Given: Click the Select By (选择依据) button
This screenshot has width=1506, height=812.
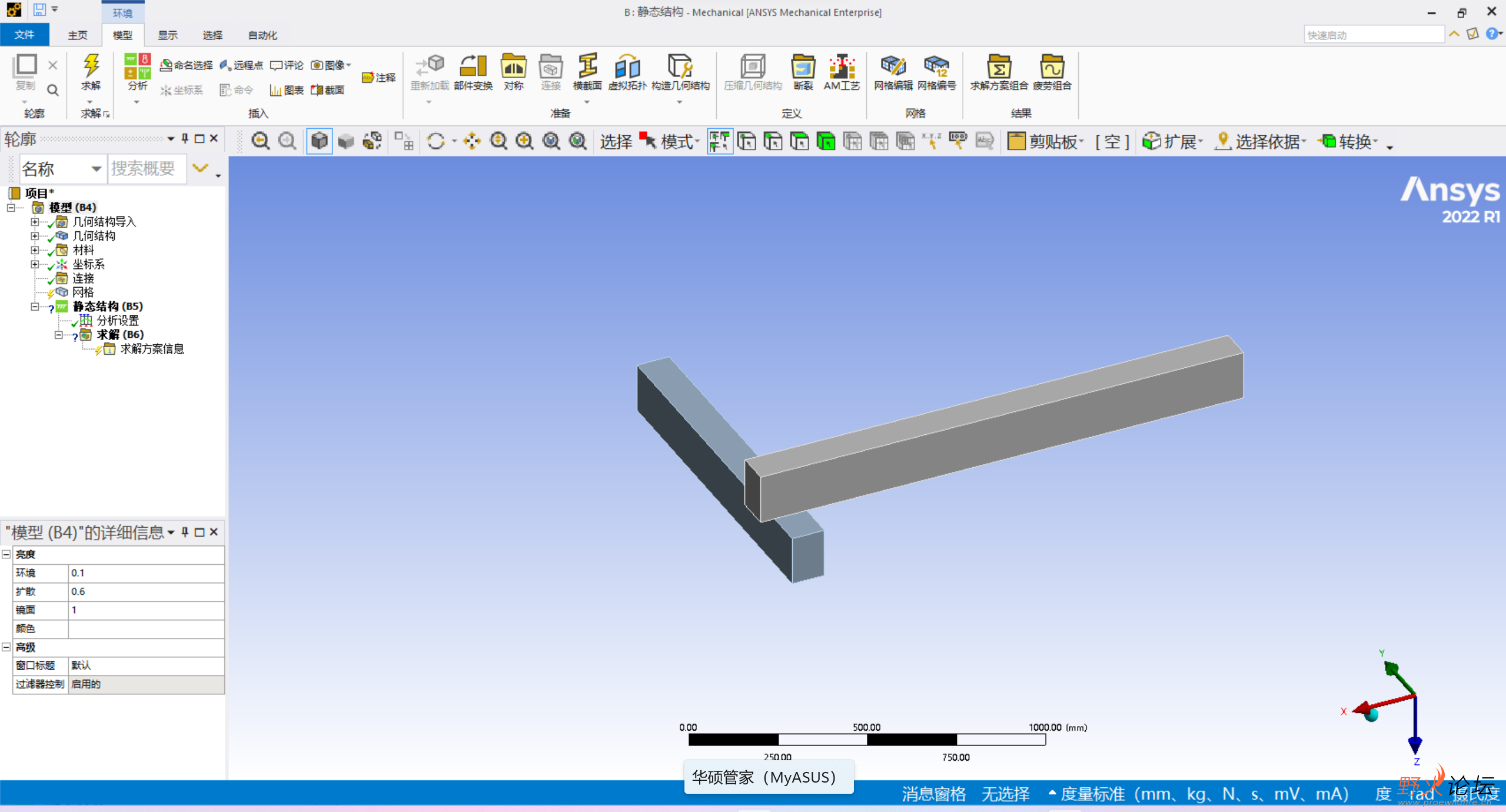Looking at the screenshot, I should (x=1261, y=141).
